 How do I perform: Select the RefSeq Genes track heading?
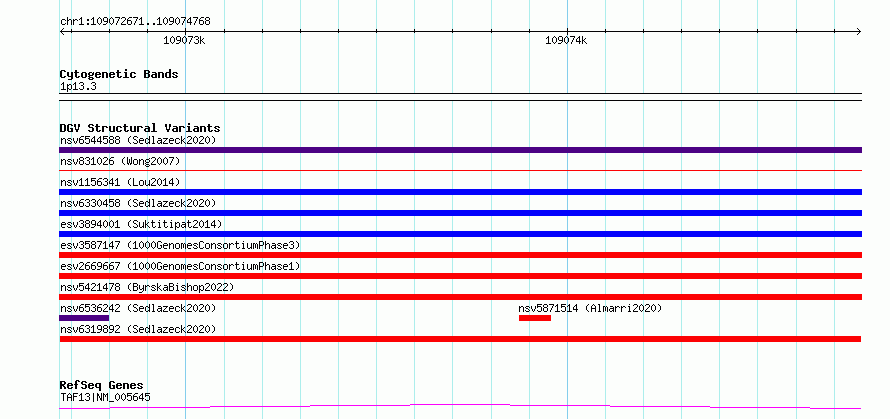[101, 386]
